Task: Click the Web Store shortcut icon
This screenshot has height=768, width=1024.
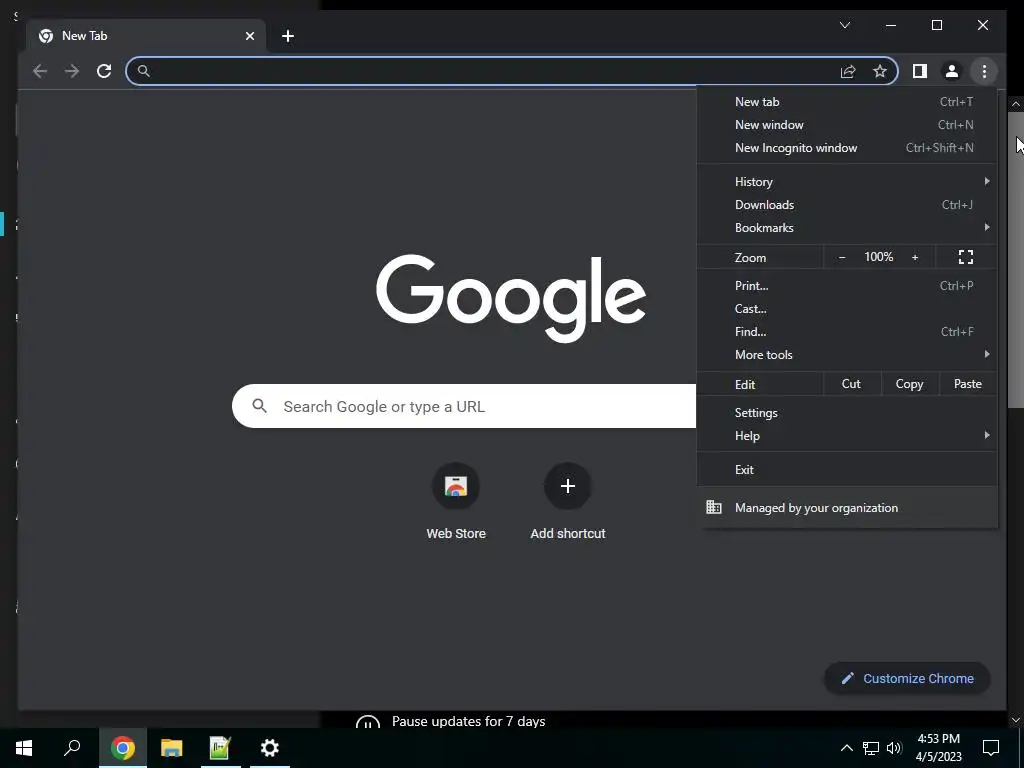Action: (x=456, y=486)
